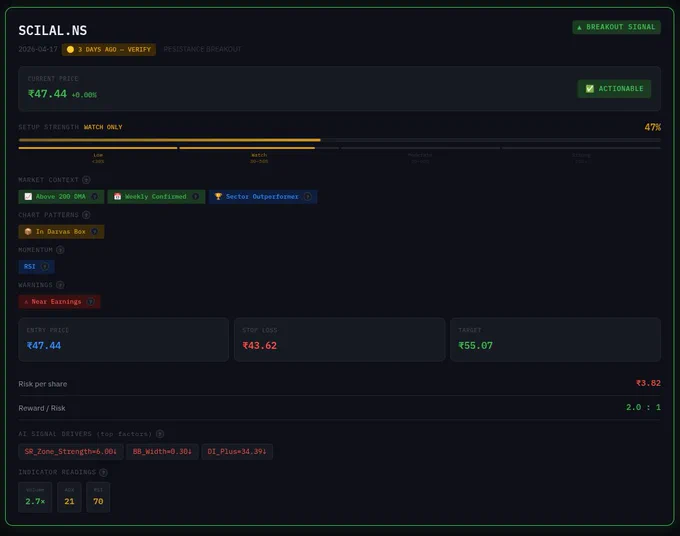
Task: Click the Momentum help icon
Action: 60,250
